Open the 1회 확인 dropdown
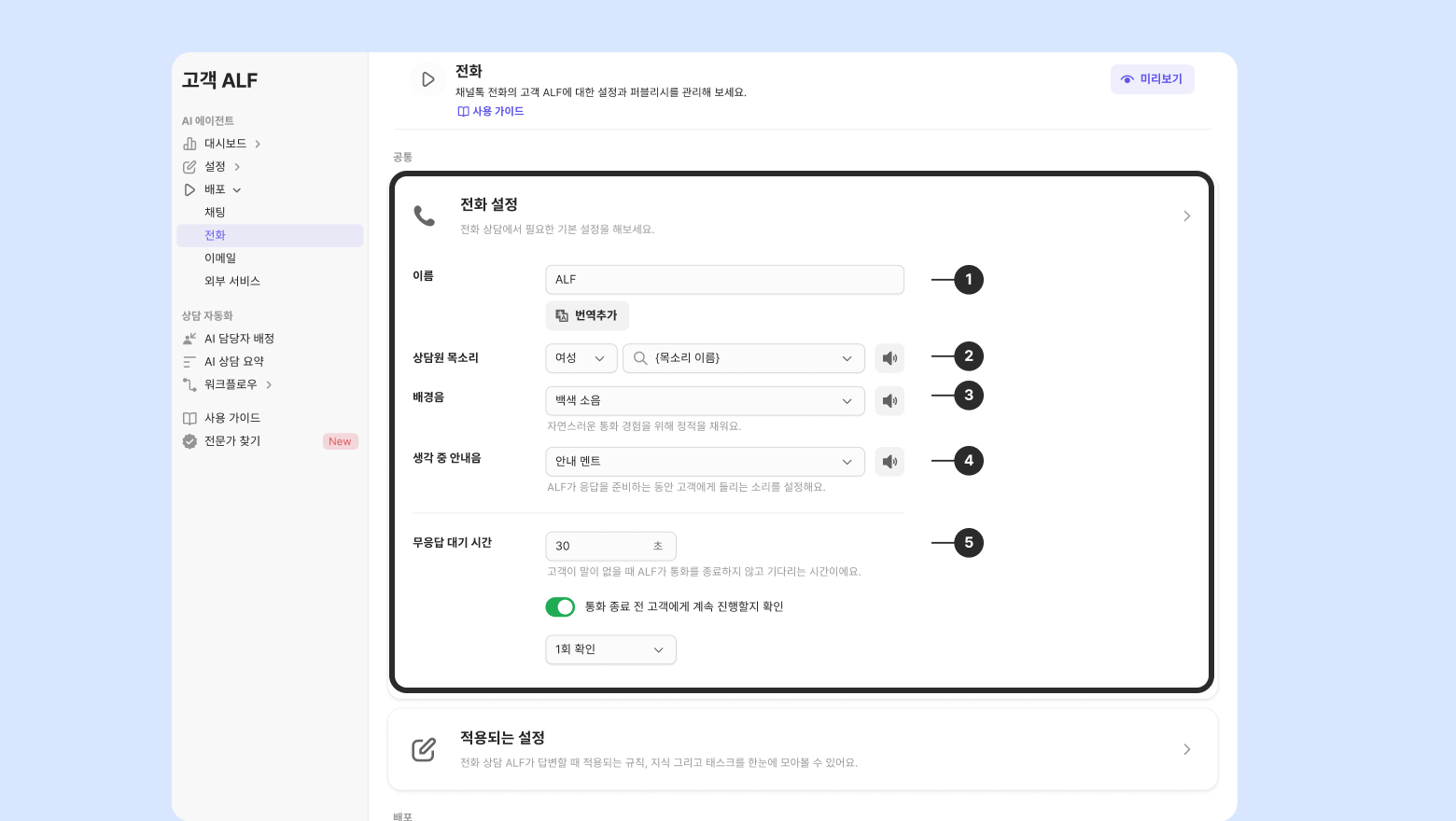Screen dimensions: 1456x821 [610, 649]
